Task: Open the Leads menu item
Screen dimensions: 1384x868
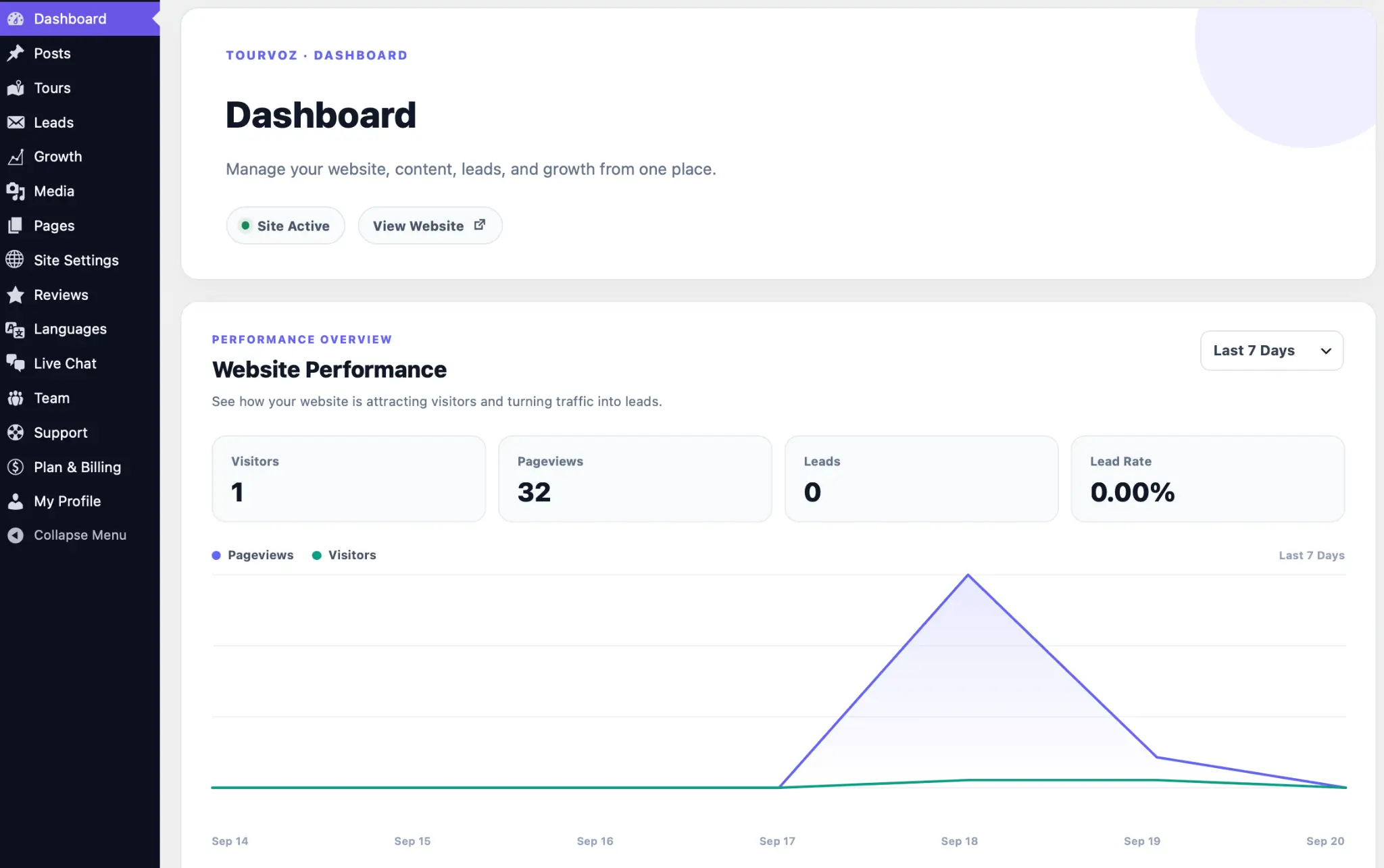Action: pyautogui.click(x=80, y=122)
